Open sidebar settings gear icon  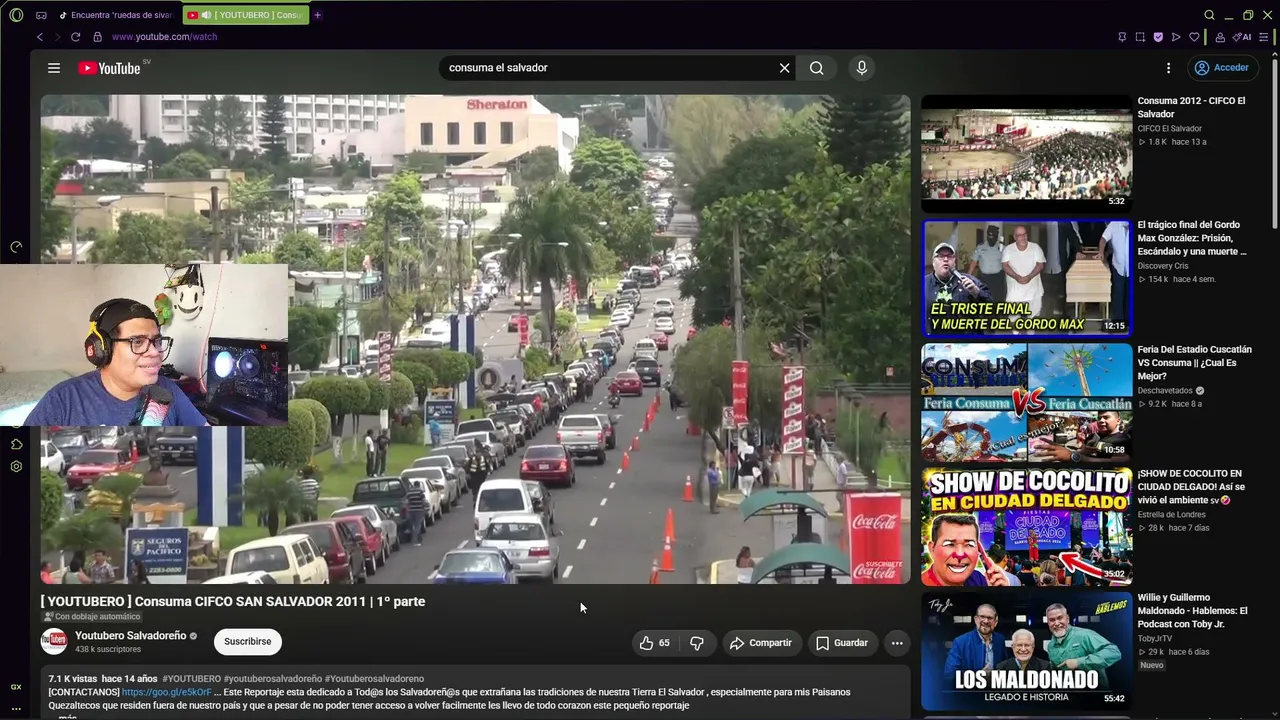pos(16,466)
